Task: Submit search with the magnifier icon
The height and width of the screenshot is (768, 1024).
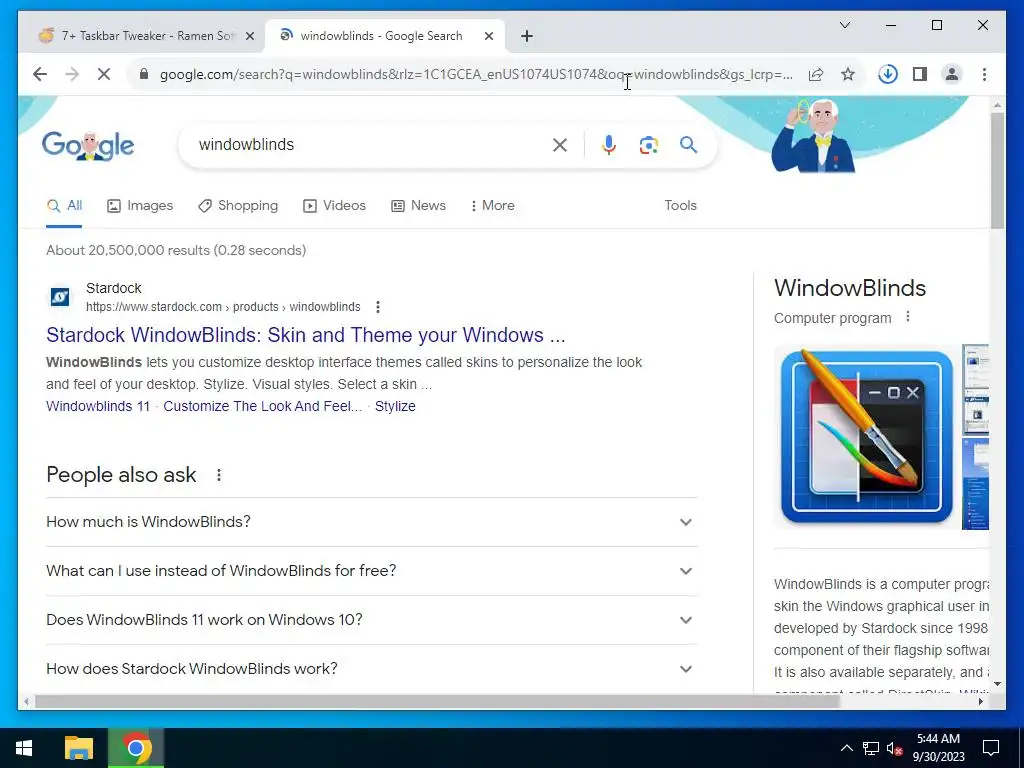Action: point(688,145)
